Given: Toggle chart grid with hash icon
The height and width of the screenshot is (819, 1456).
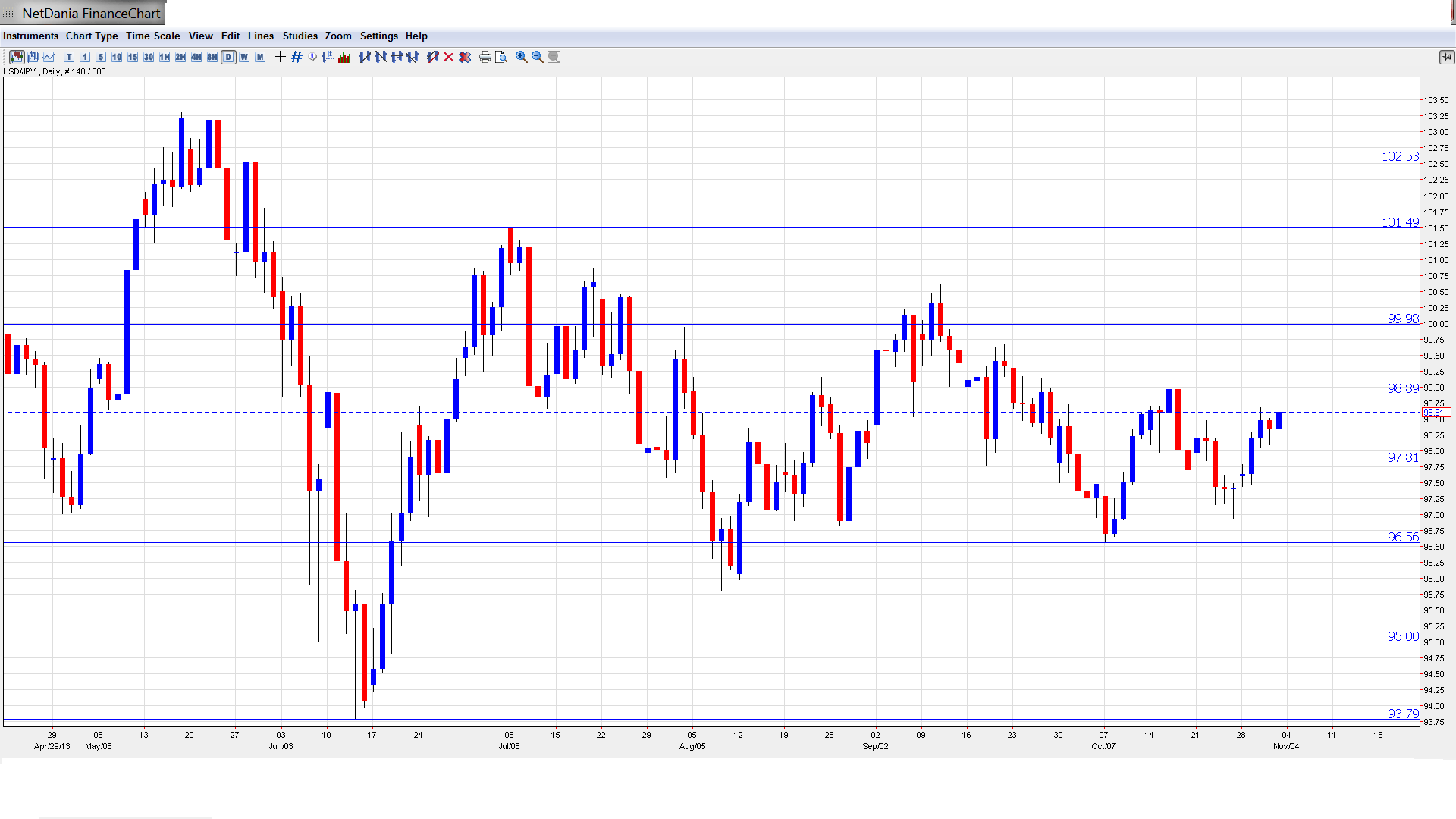Looking at the screenshot, I should click(x=297, y=57).
